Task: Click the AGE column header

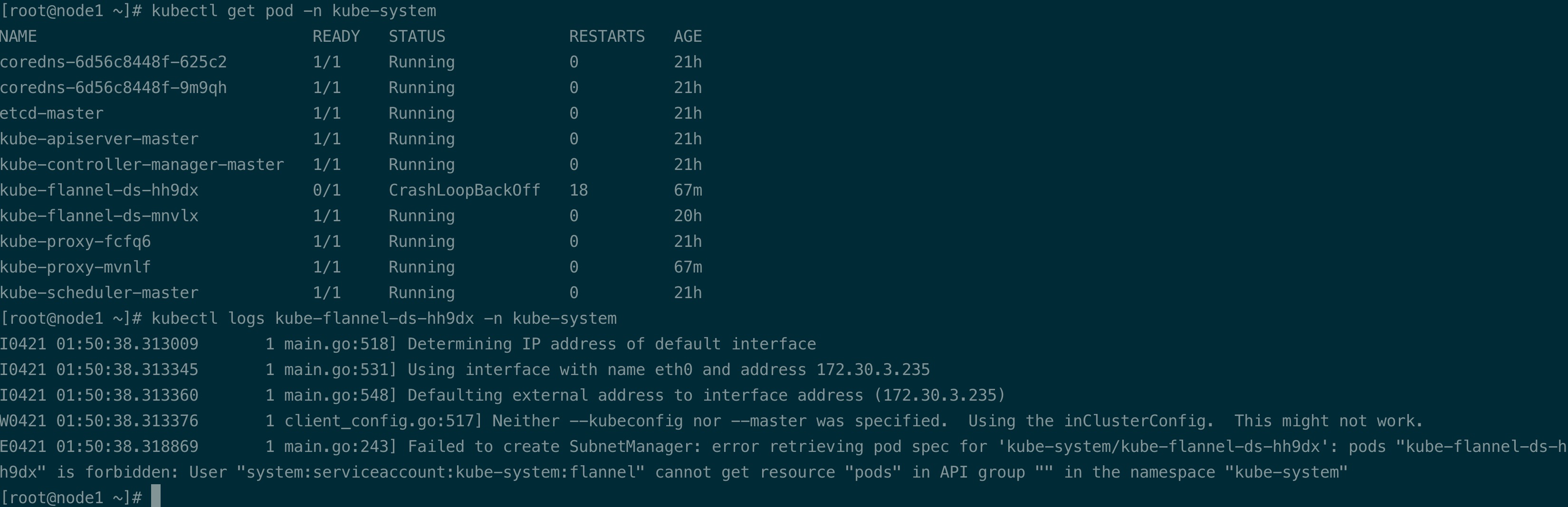Action: 688,37
